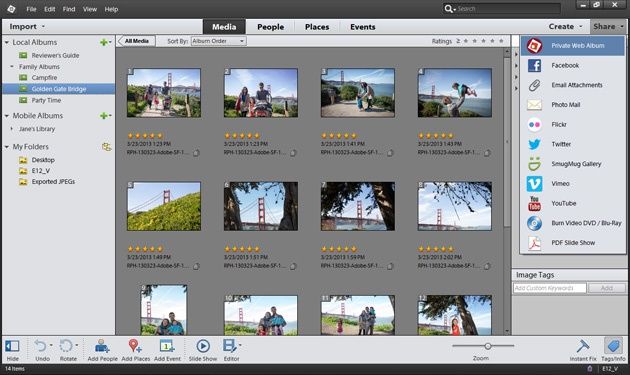Switch to the Places tab
This screenshot has width=630, height=375.
pyautogui.click(x=317, y=27)
